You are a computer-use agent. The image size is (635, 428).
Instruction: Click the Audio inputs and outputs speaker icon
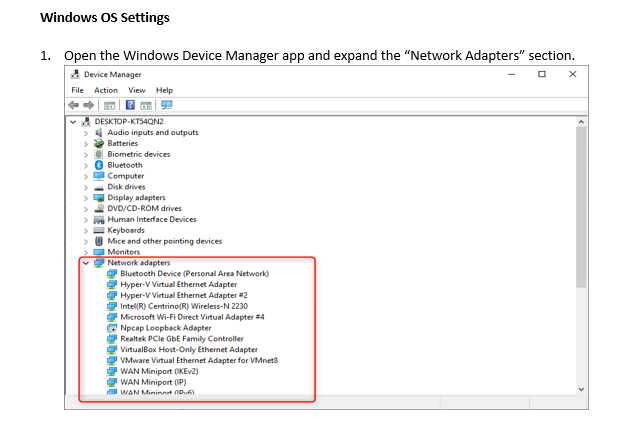coord(98,132)
